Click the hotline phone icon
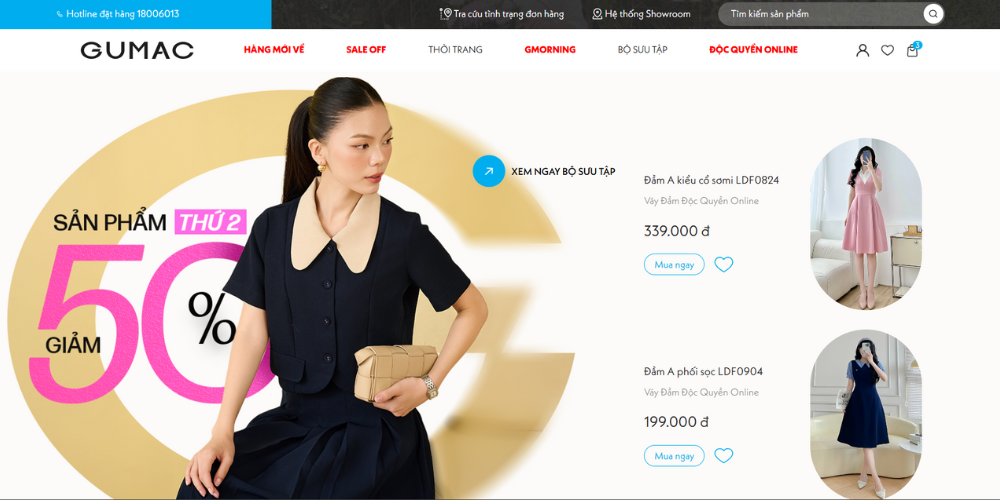1000x500 pixels. coord(59,14)
